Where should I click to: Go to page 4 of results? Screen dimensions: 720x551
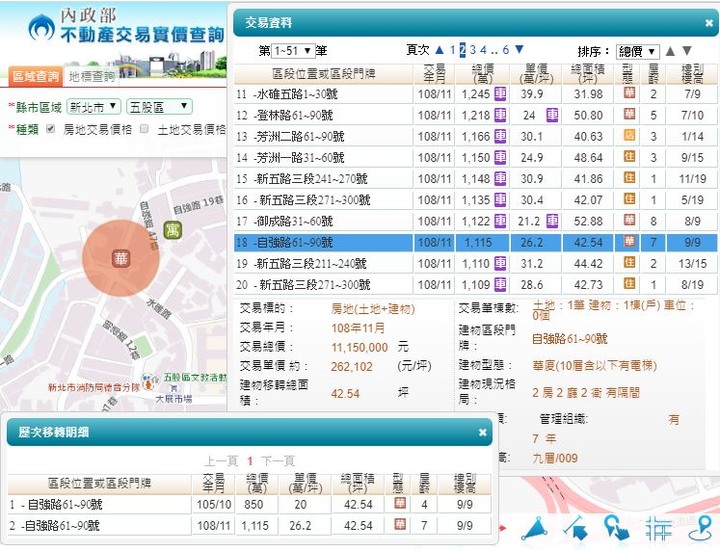[x=483, y=50]
